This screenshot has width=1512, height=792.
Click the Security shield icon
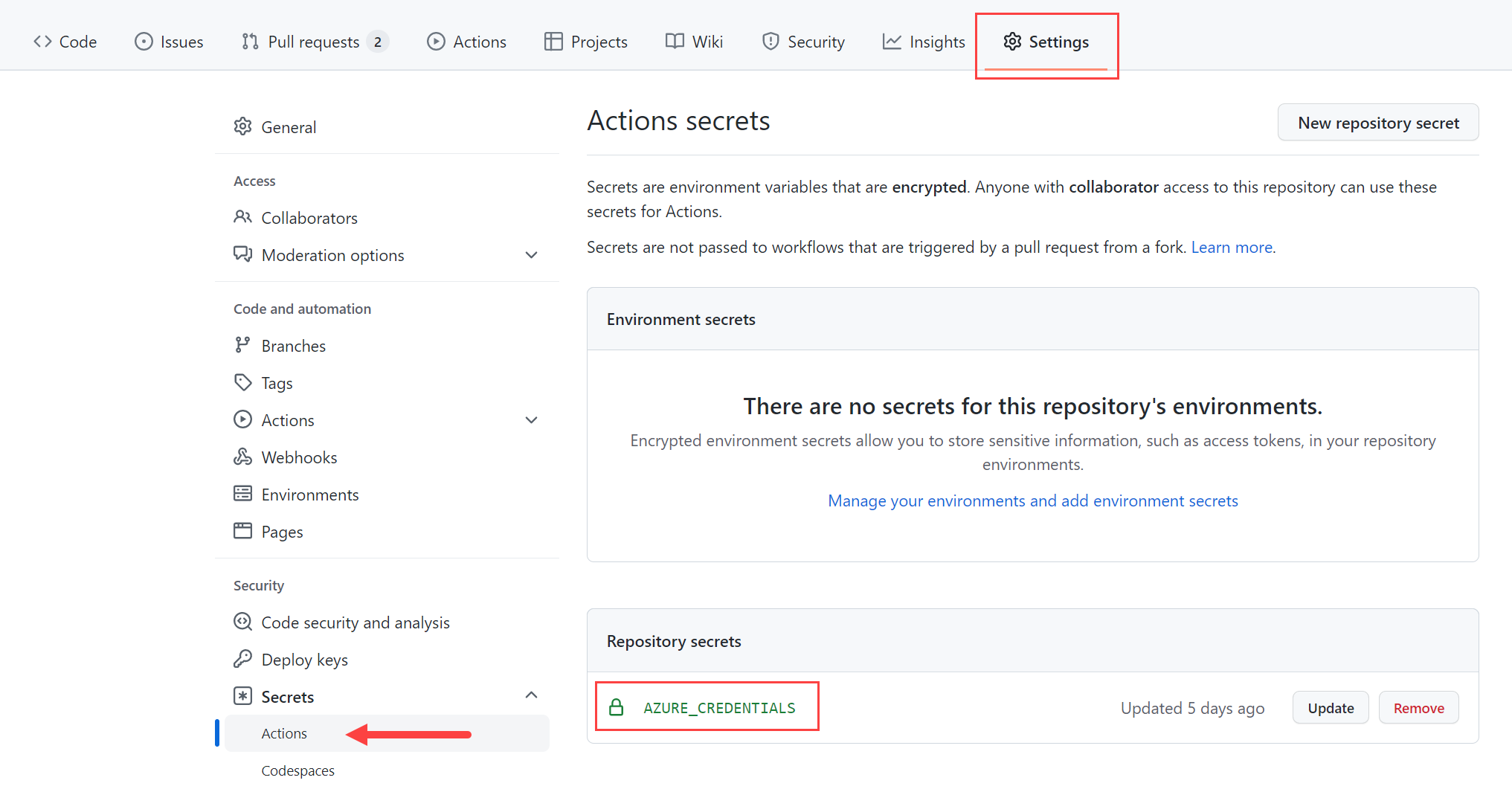tap(771, 42)
